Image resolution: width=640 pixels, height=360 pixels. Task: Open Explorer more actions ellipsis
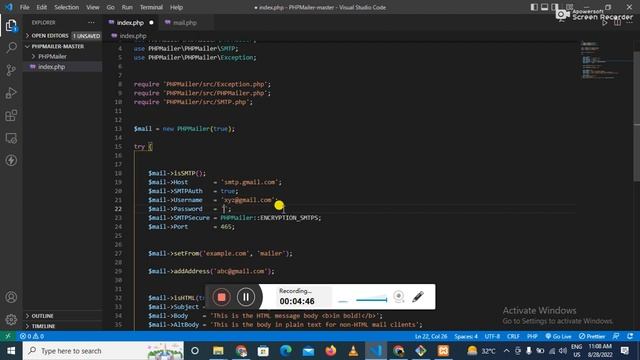pos(91,23)
